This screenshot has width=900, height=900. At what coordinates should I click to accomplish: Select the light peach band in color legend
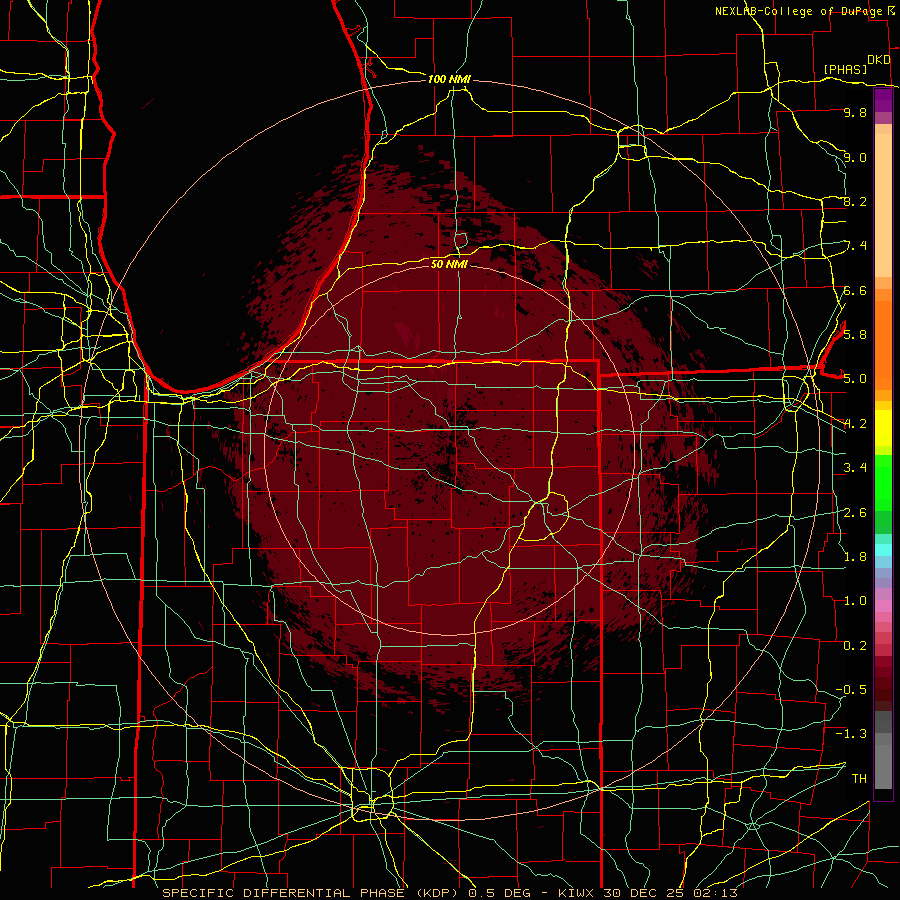point(883,207)
